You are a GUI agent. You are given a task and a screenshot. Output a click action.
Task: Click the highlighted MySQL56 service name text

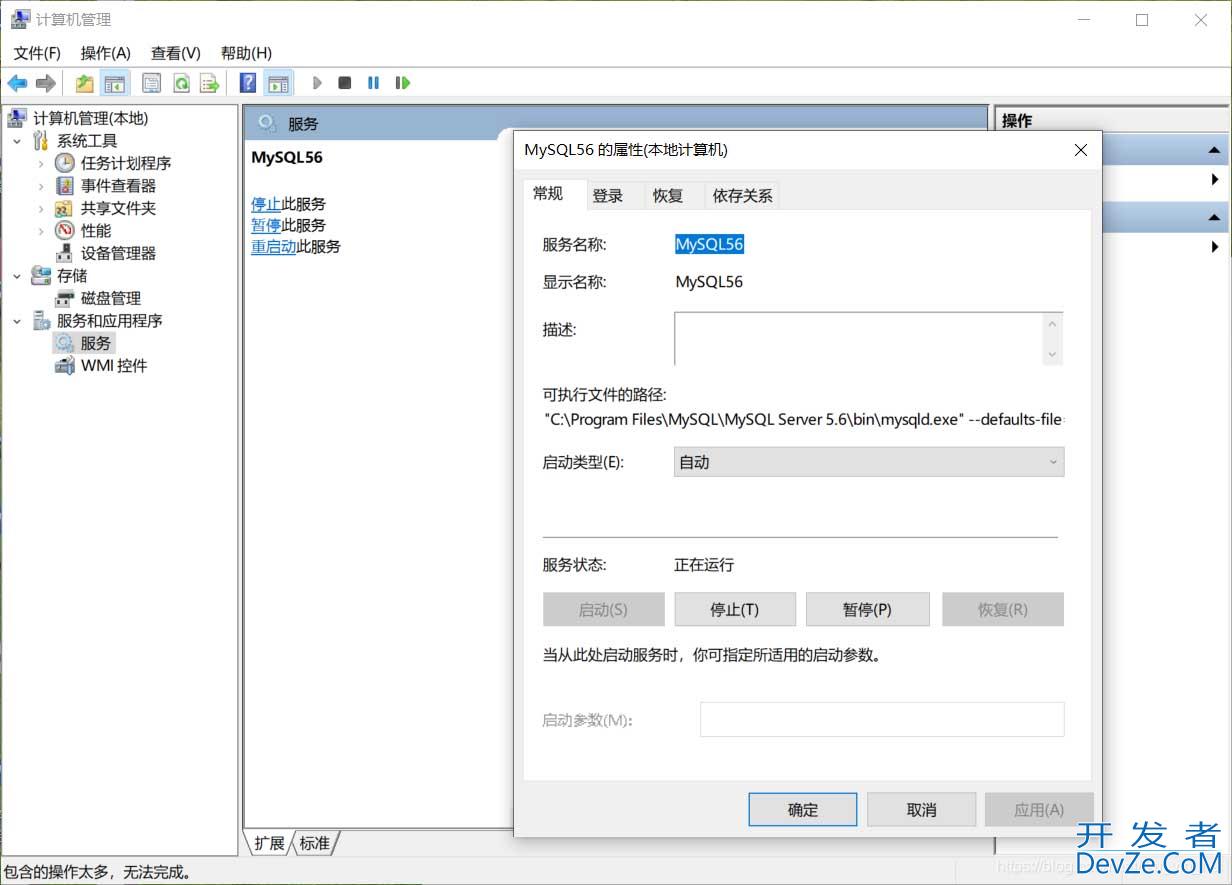(709, 244)
